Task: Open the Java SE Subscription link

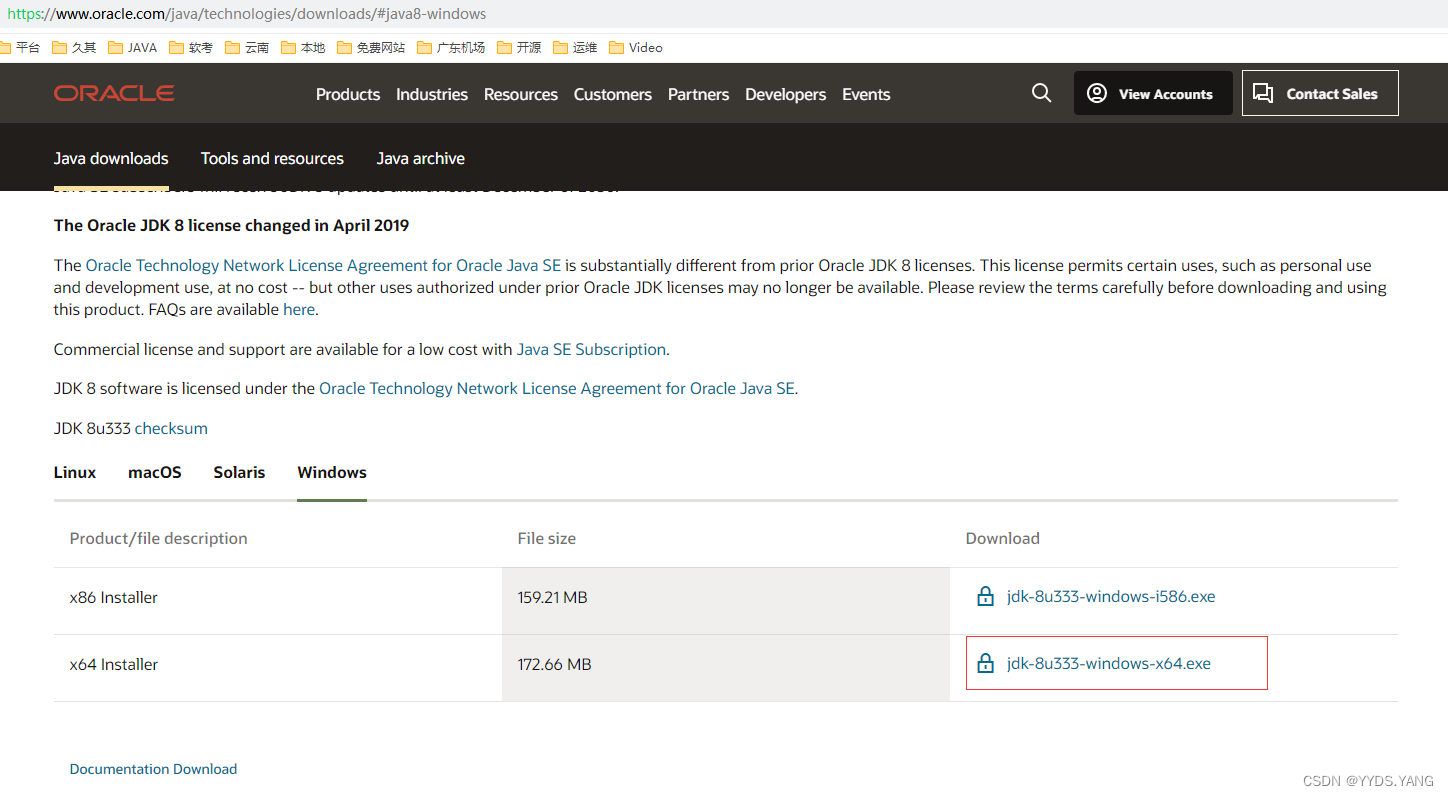Action: click(x=591, y=349)
